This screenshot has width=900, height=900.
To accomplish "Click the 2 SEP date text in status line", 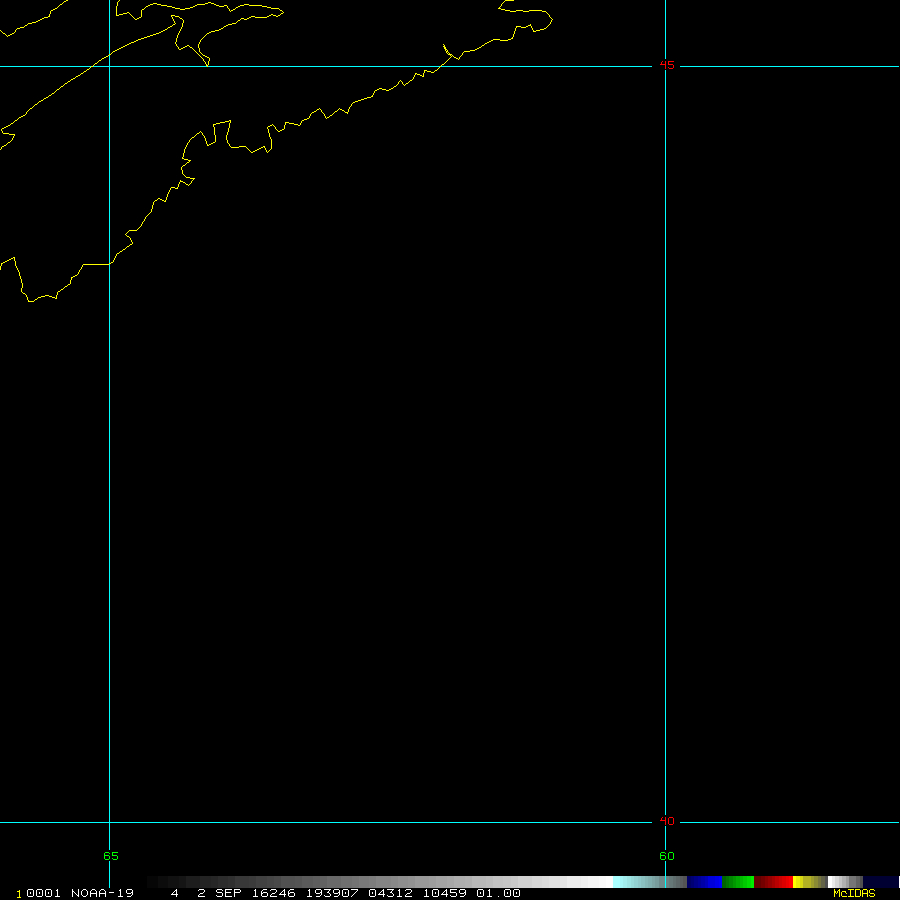I will [x=220, y=893].
